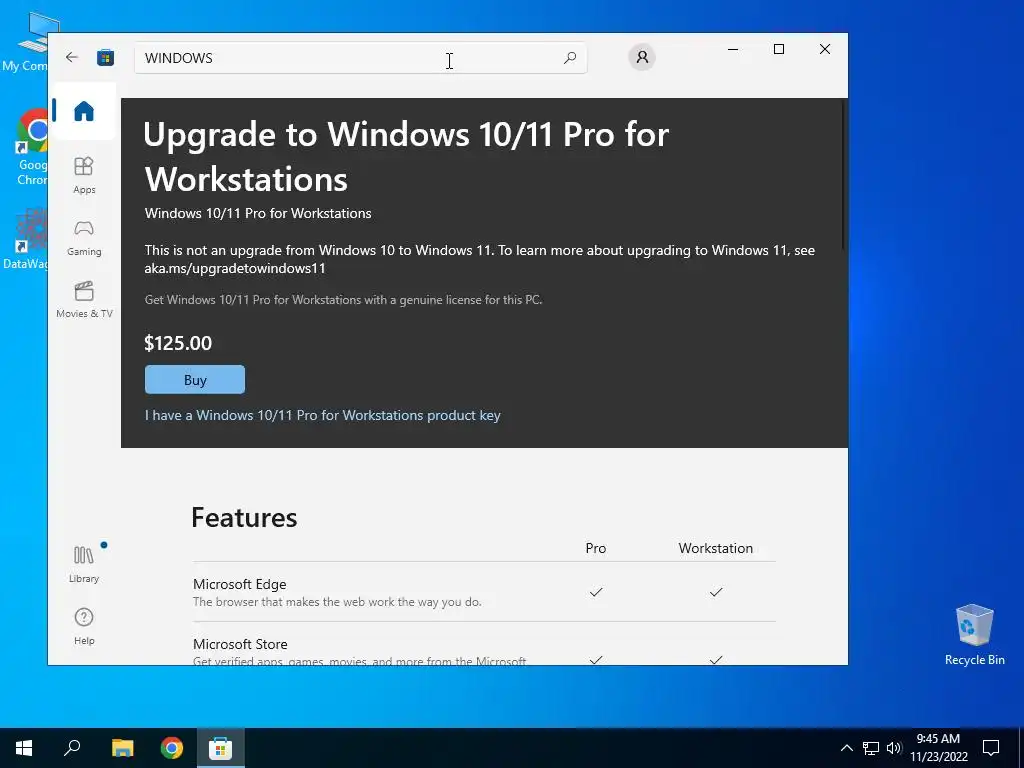Click the Store page vertical scrollbar
This screenshot has height=768, width=1024.
click(843, 175)
